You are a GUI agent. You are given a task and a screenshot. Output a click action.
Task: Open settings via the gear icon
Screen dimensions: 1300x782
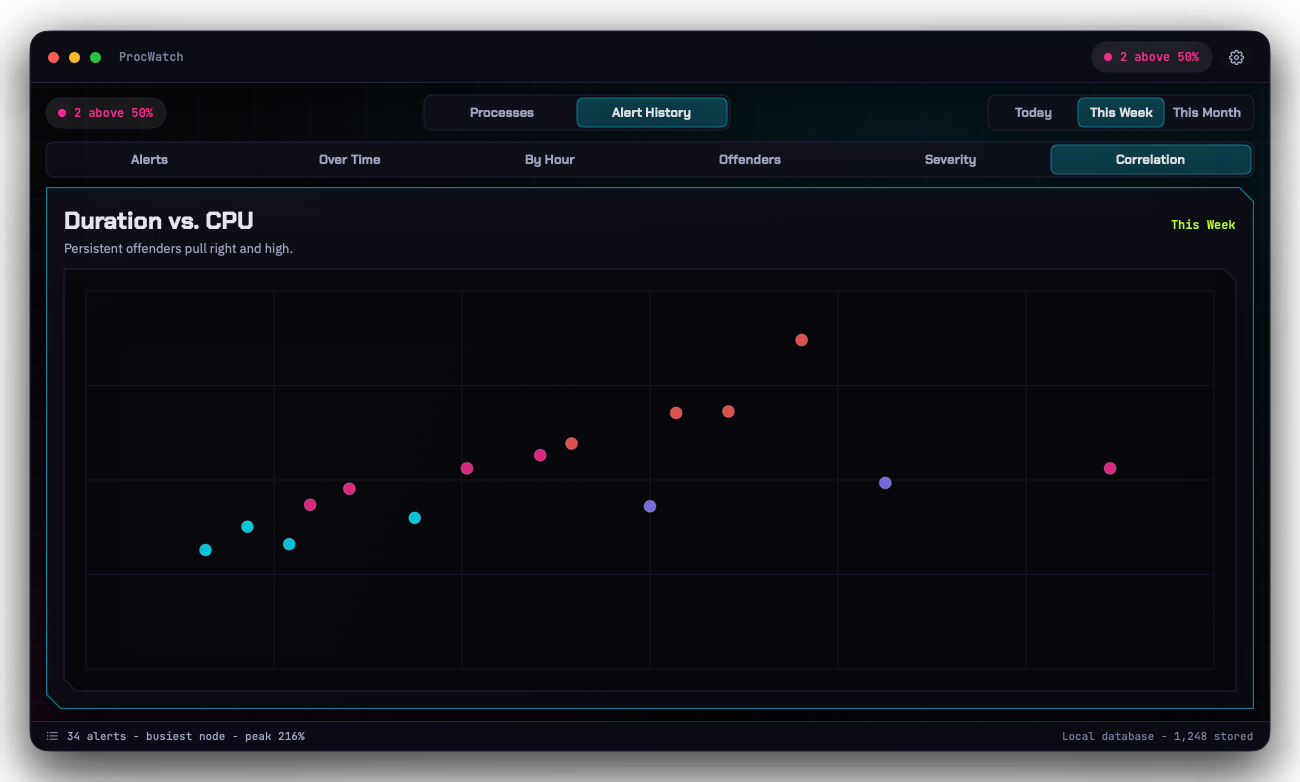(x=1236, y=57)
